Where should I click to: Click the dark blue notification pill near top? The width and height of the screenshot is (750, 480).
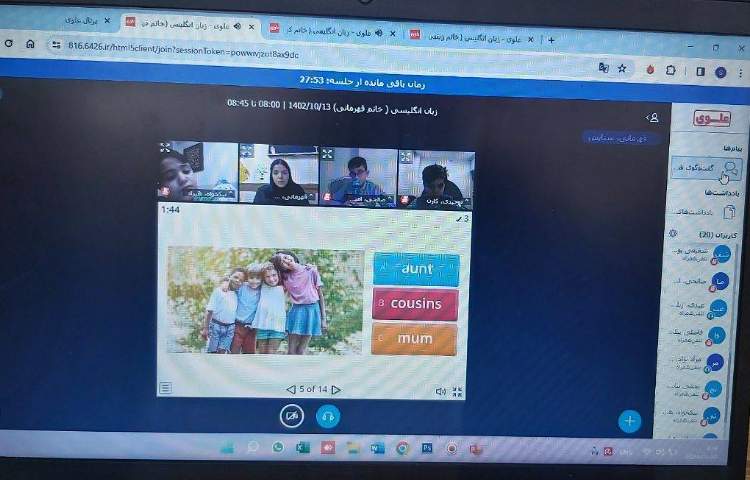(621, 138)
